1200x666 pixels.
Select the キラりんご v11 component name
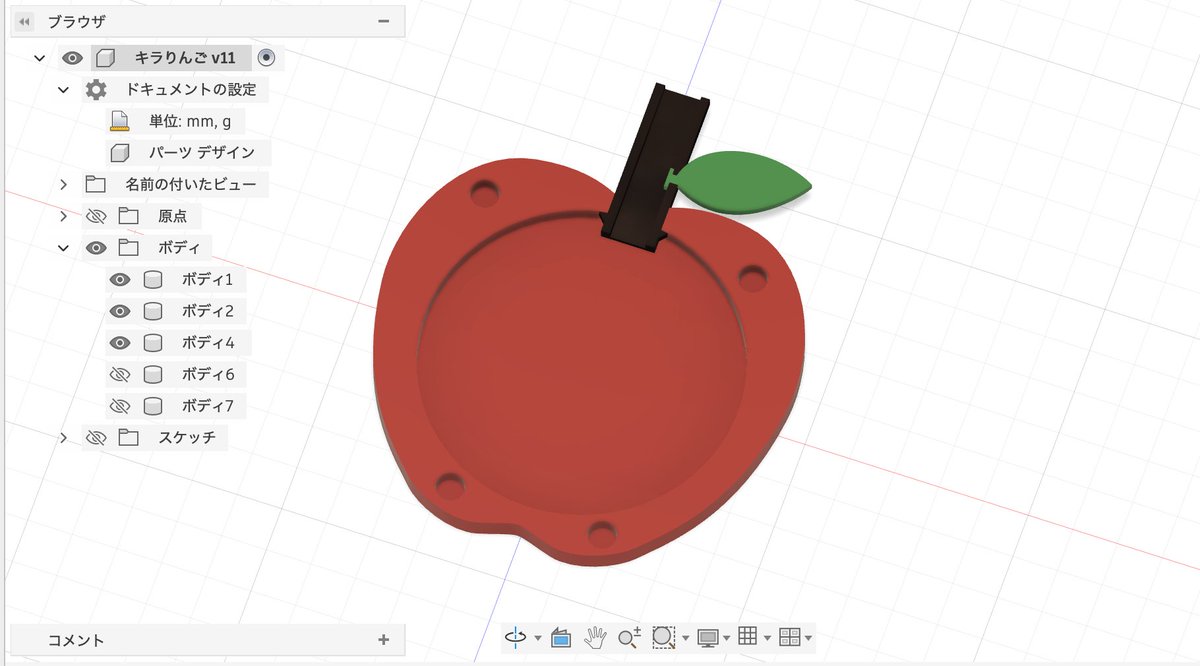click(185, 58)
